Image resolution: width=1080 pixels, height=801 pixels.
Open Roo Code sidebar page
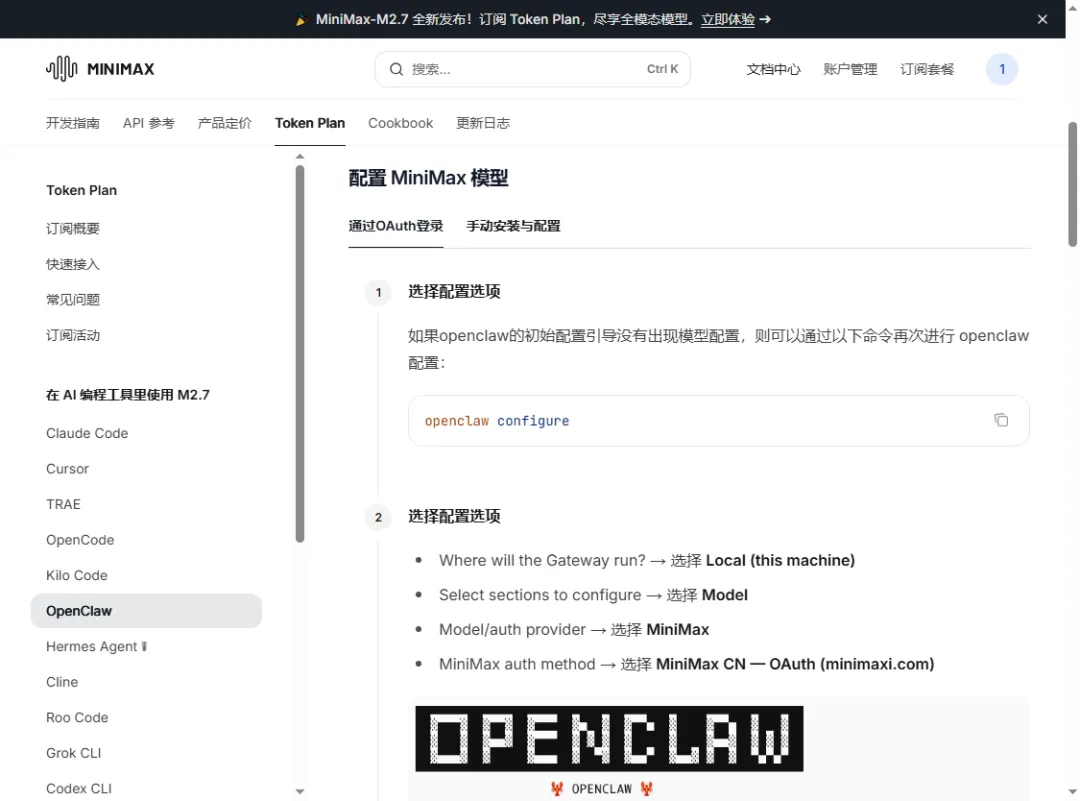coord(77,718)
